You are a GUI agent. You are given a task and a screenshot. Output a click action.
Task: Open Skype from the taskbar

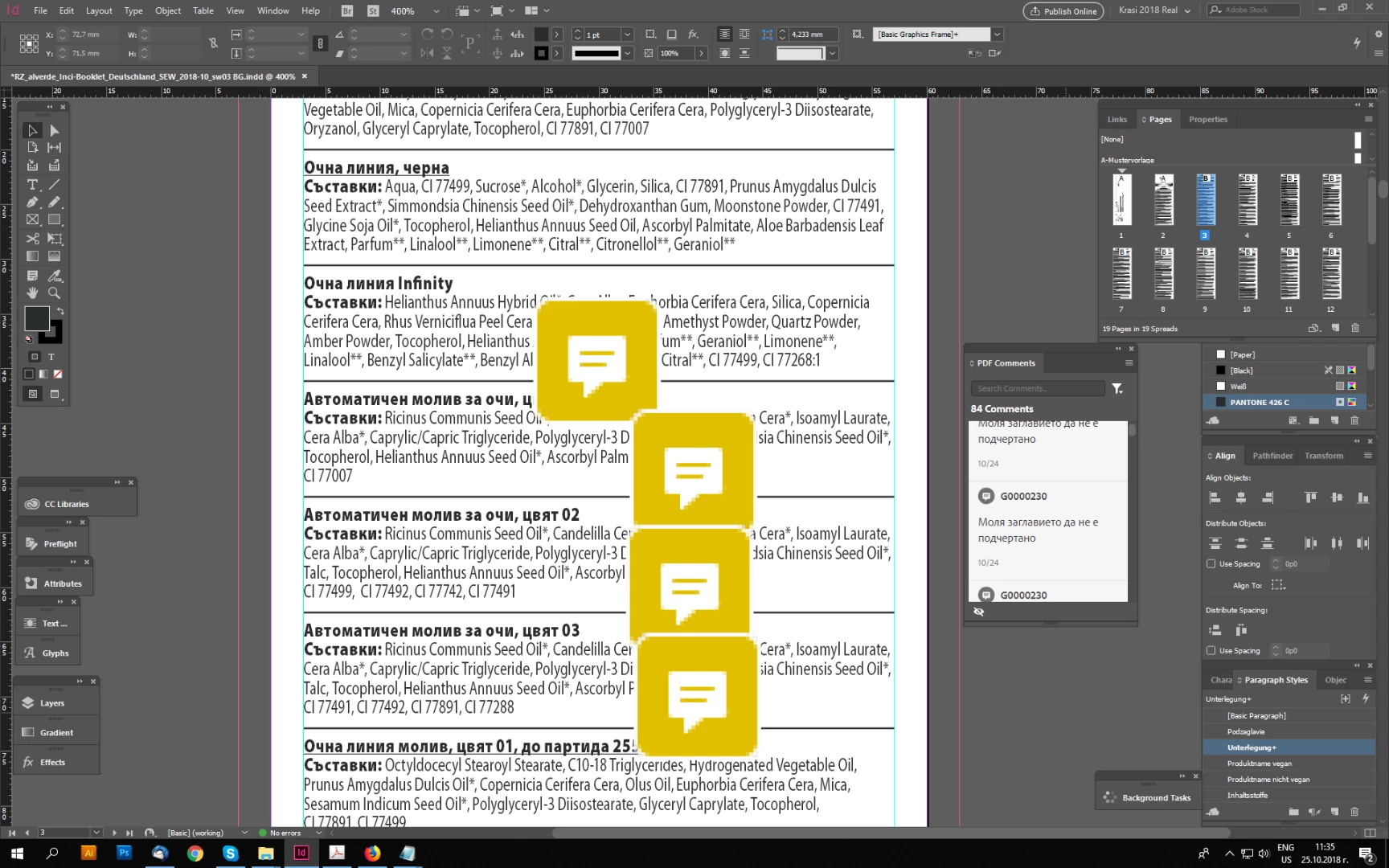[231, 854]
